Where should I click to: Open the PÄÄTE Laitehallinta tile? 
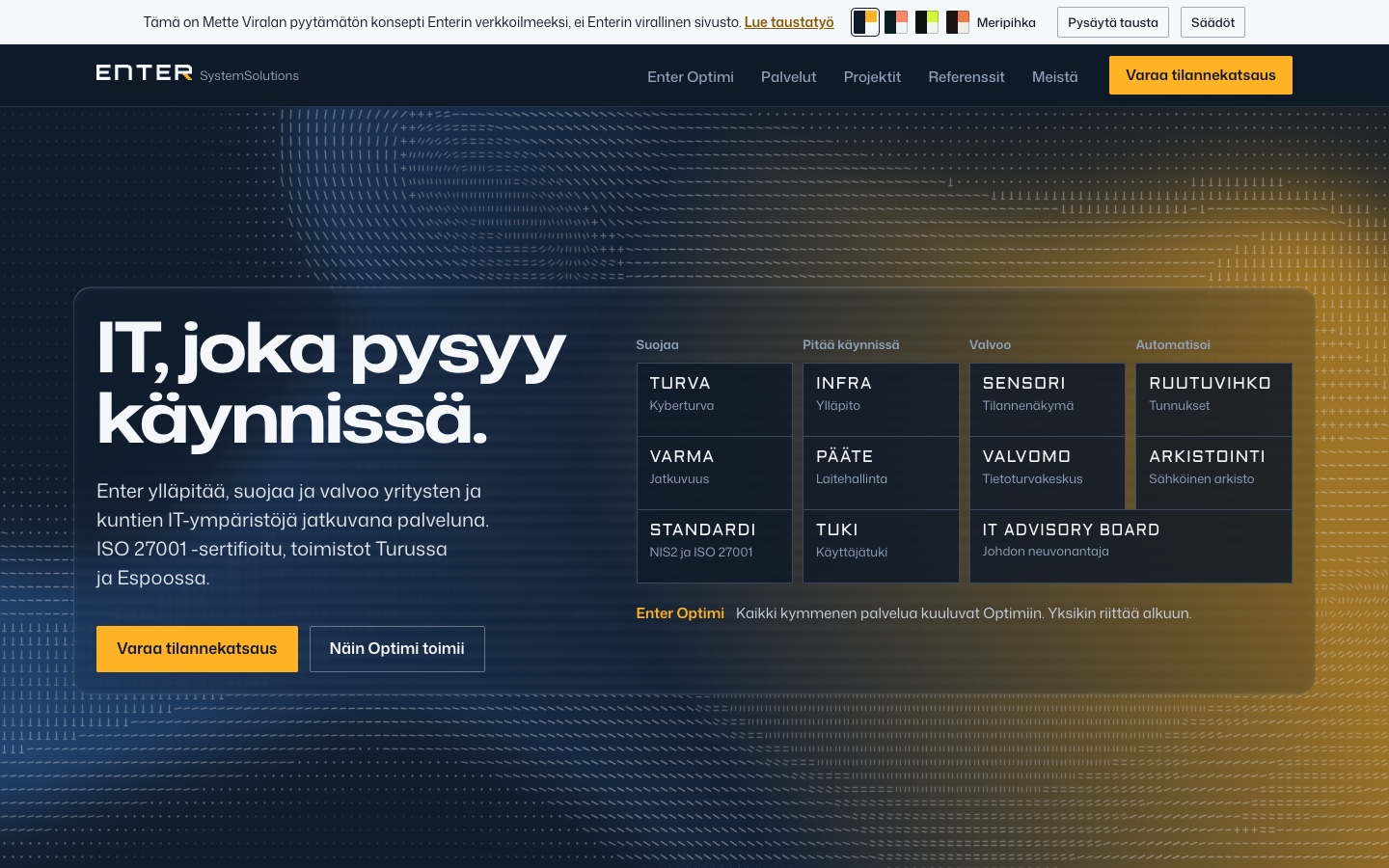881,473
